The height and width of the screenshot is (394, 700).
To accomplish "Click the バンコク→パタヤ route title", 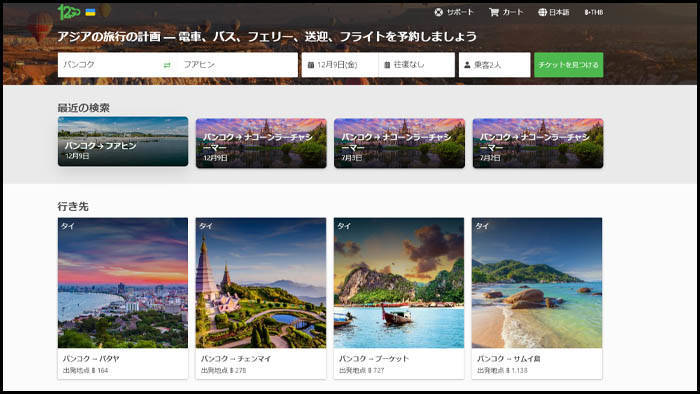I will point(91,358).
